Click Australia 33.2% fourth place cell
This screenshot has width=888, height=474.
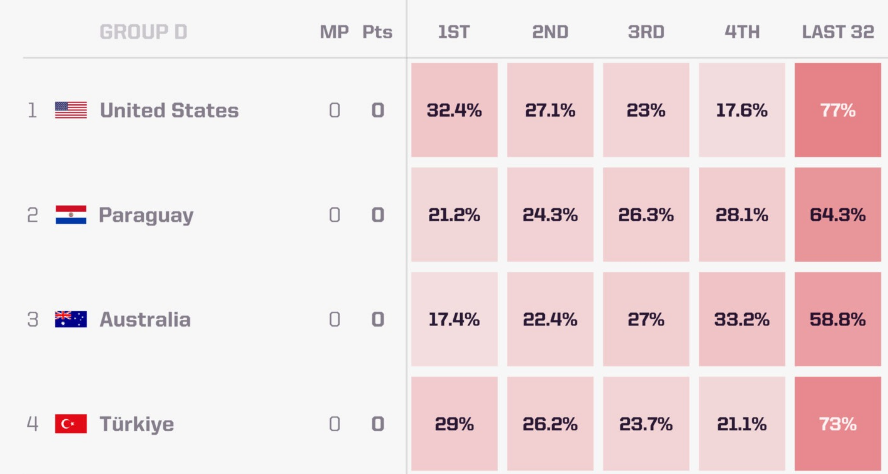(x=742, y=319)
